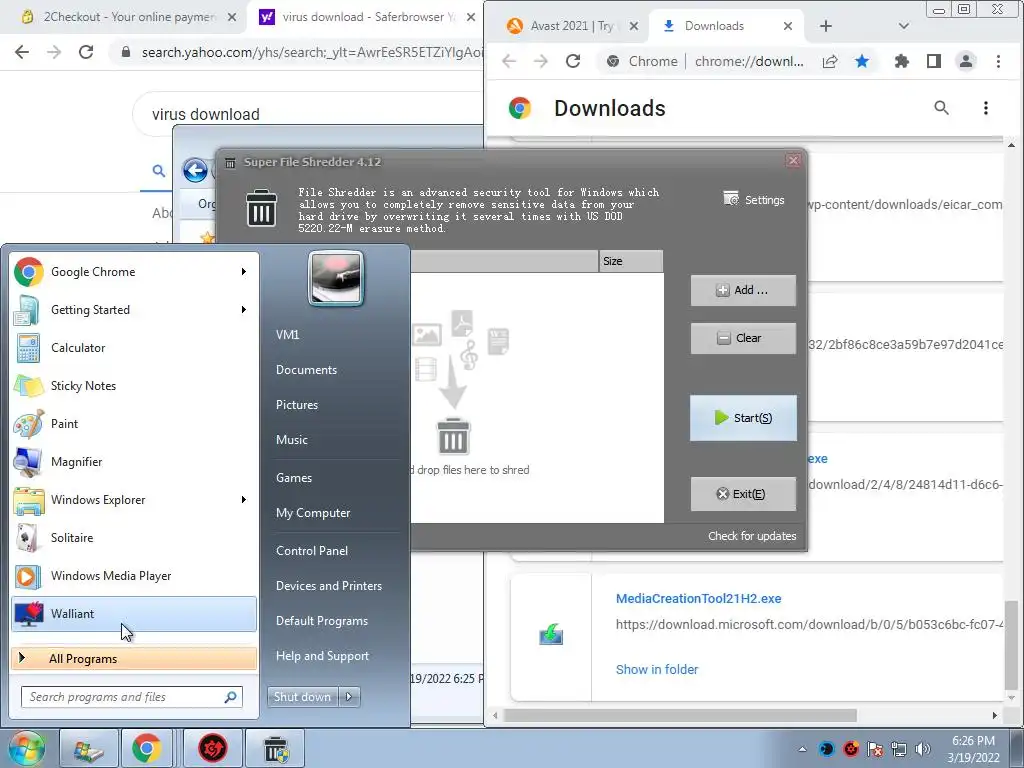The image size is (1024, 768).
Task: Open My Computer from Start menu
Action: coord(313,513)
